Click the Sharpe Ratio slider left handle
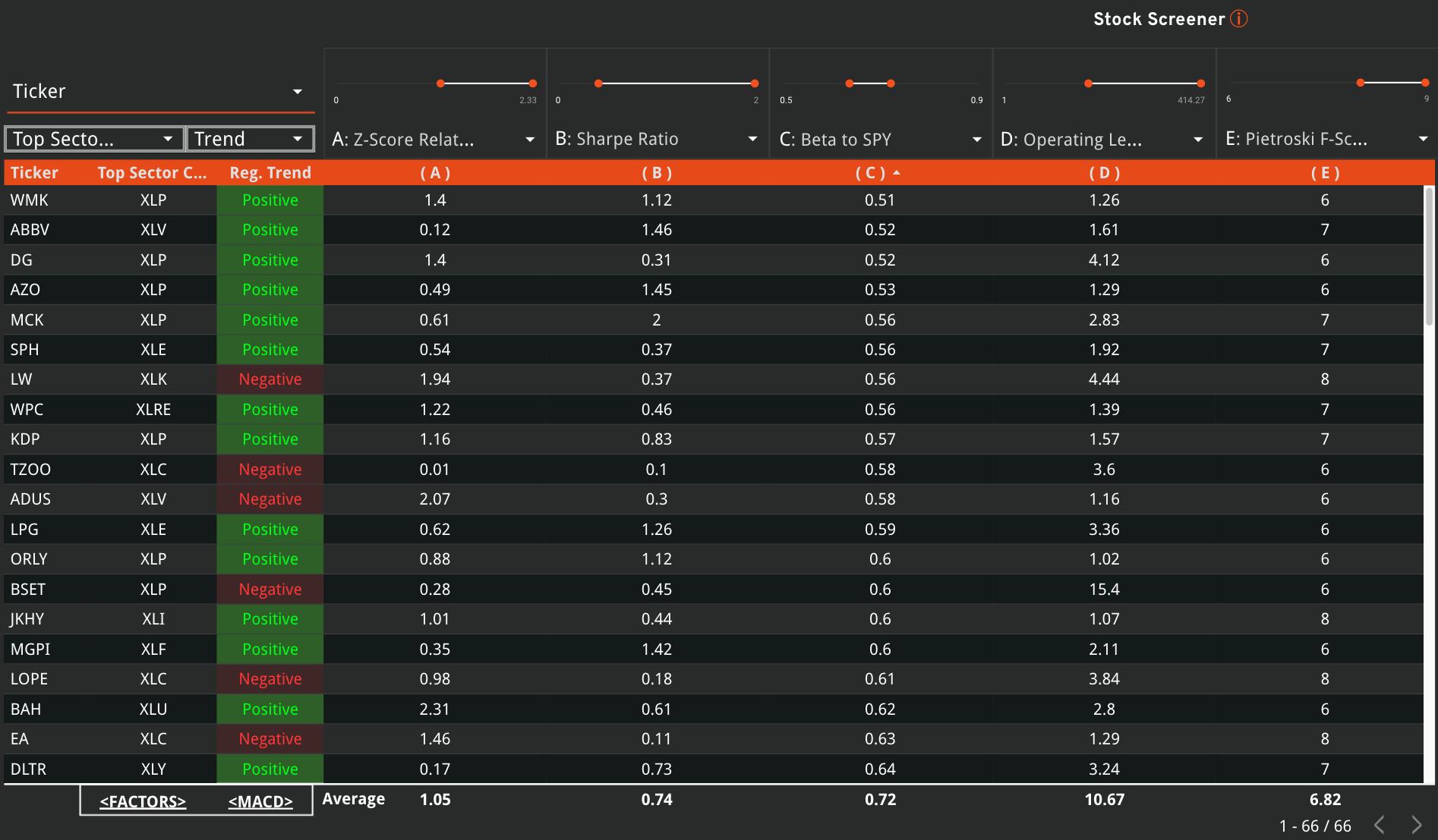The height and width of the screenshot is (840, 1438). [598, 83]
